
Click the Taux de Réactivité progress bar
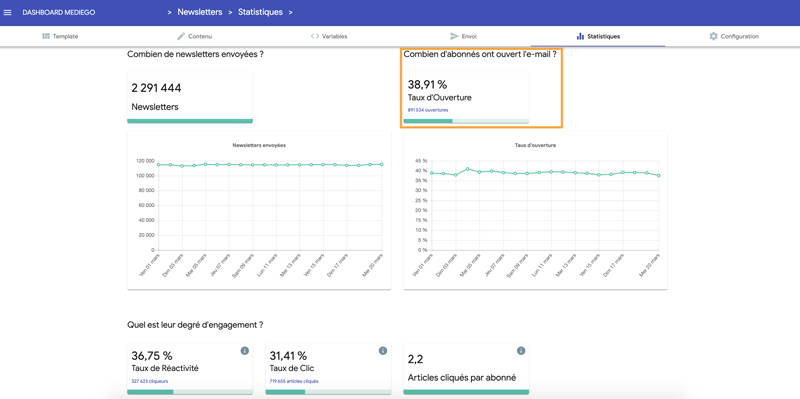tap(190, 392)
